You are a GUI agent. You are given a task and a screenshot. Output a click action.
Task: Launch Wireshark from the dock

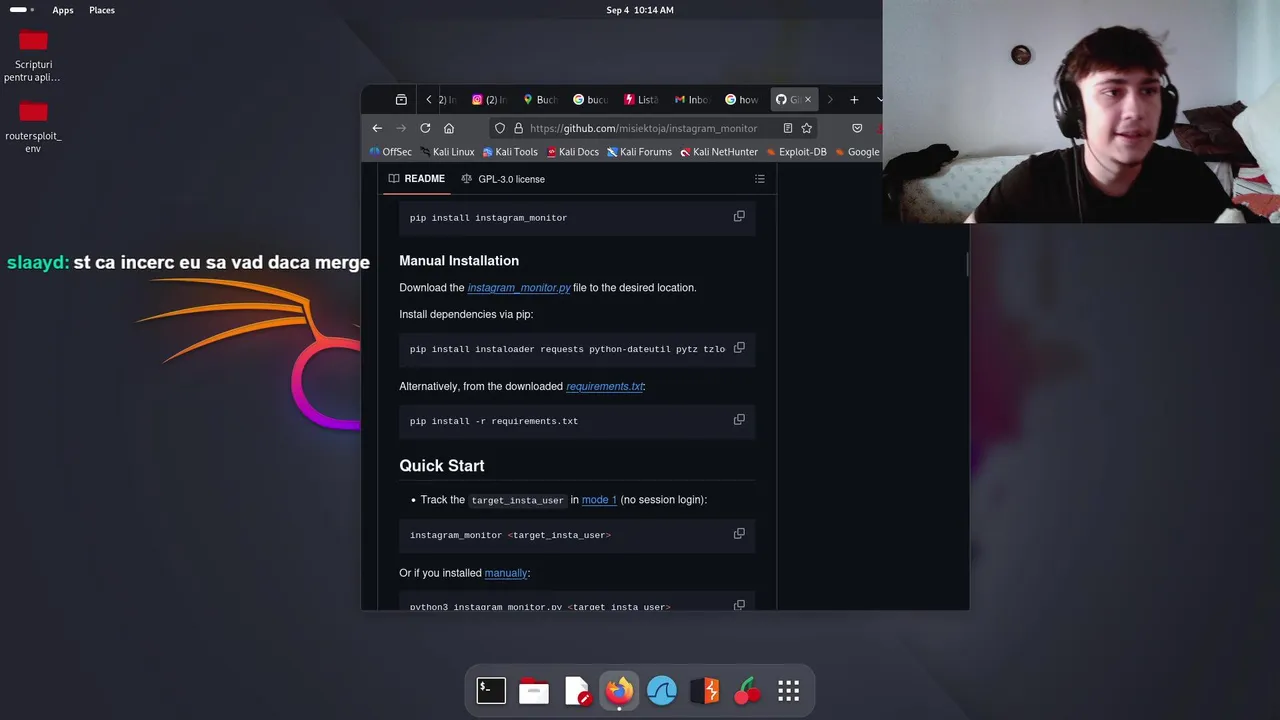pyautogui.click(x=662, y=690)
